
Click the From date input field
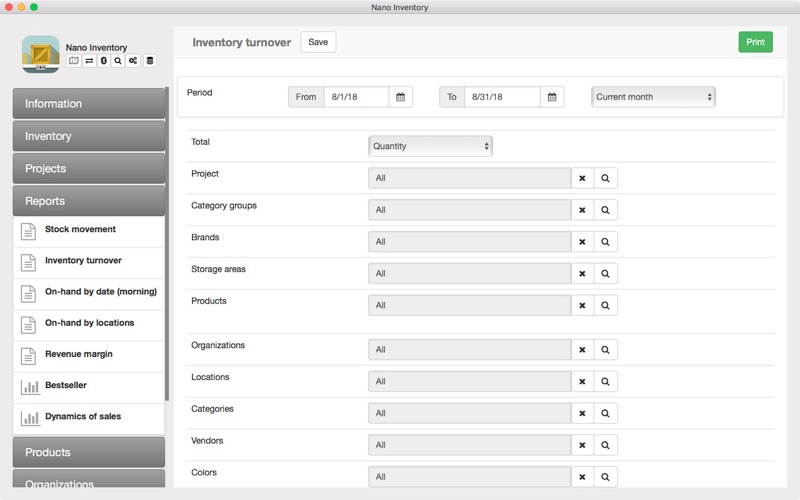pos(356,97)
